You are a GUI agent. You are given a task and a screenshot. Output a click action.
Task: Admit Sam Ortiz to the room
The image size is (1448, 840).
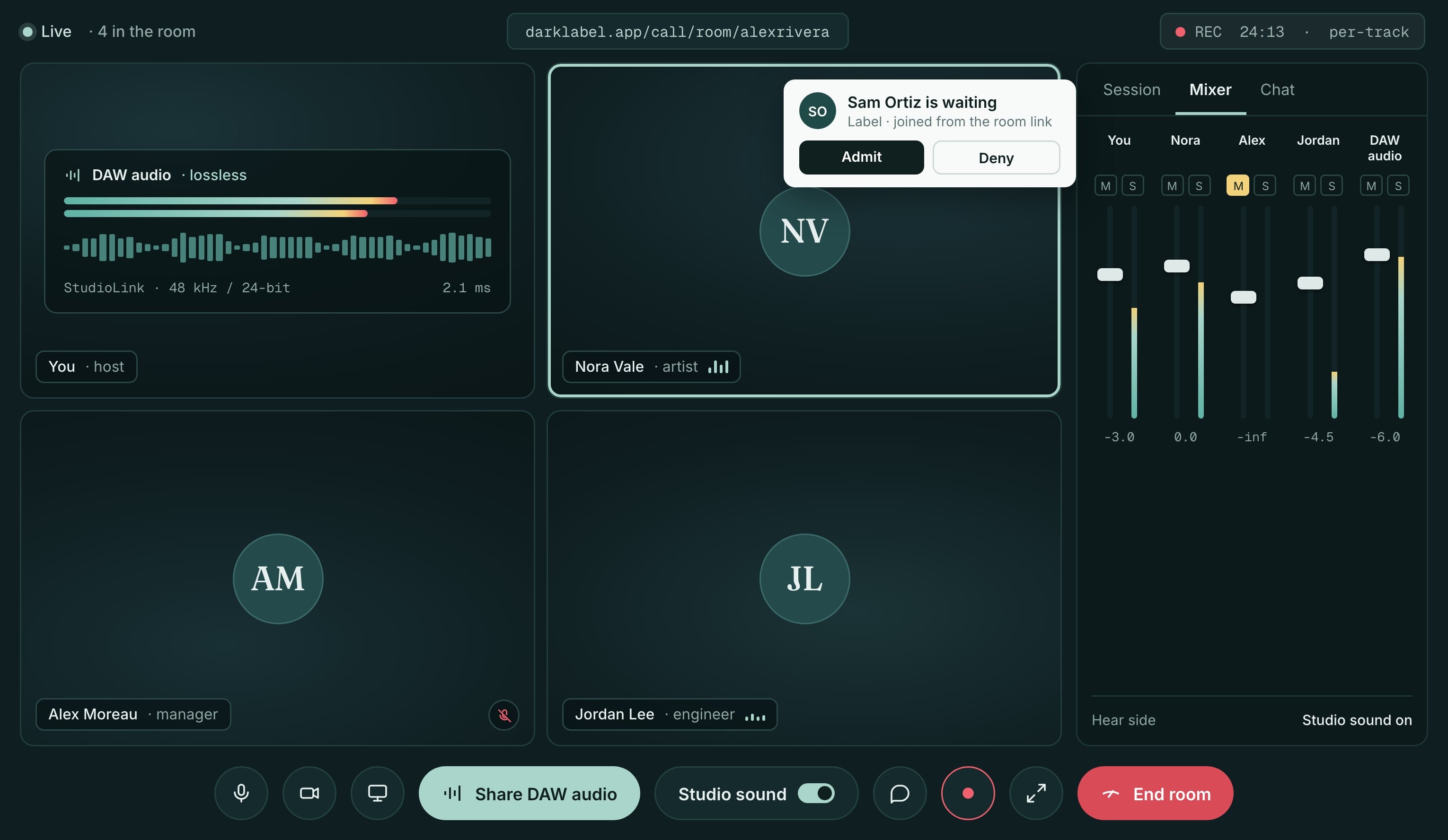click(x=861, y=157)
